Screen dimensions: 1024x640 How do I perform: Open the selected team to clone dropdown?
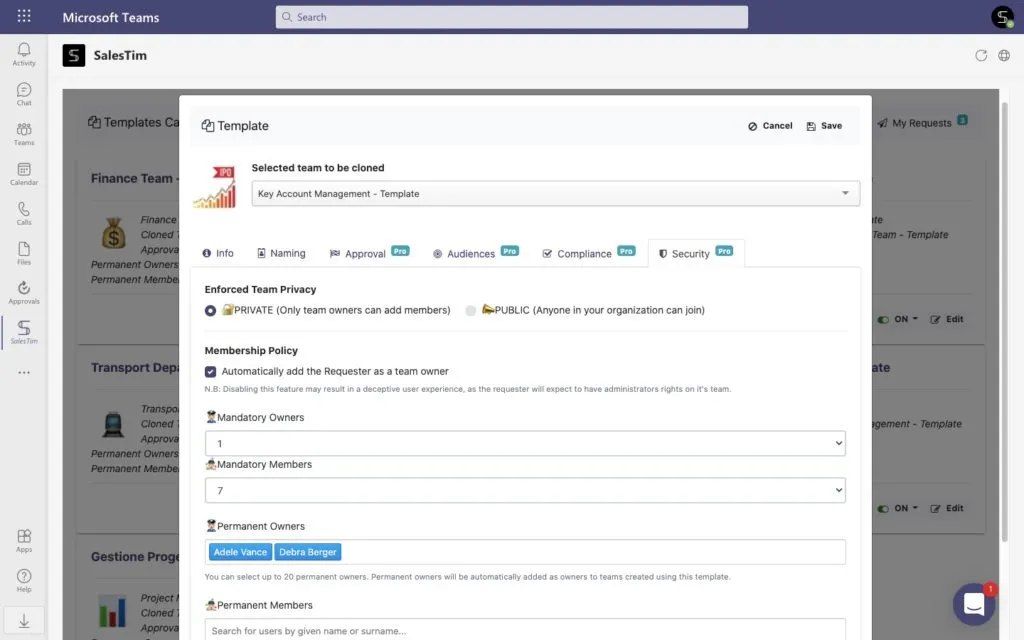(555, 193)
